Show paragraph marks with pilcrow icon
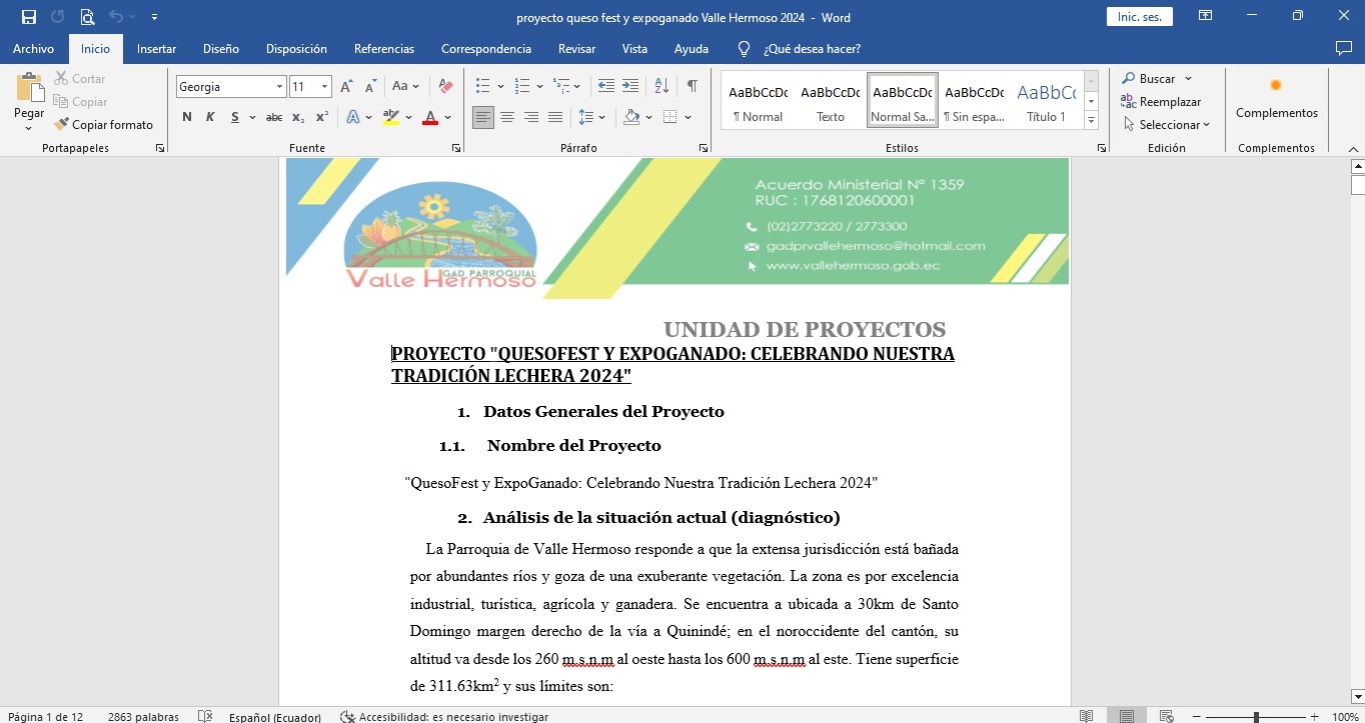The image size is (1365, 723). (691, 87)
